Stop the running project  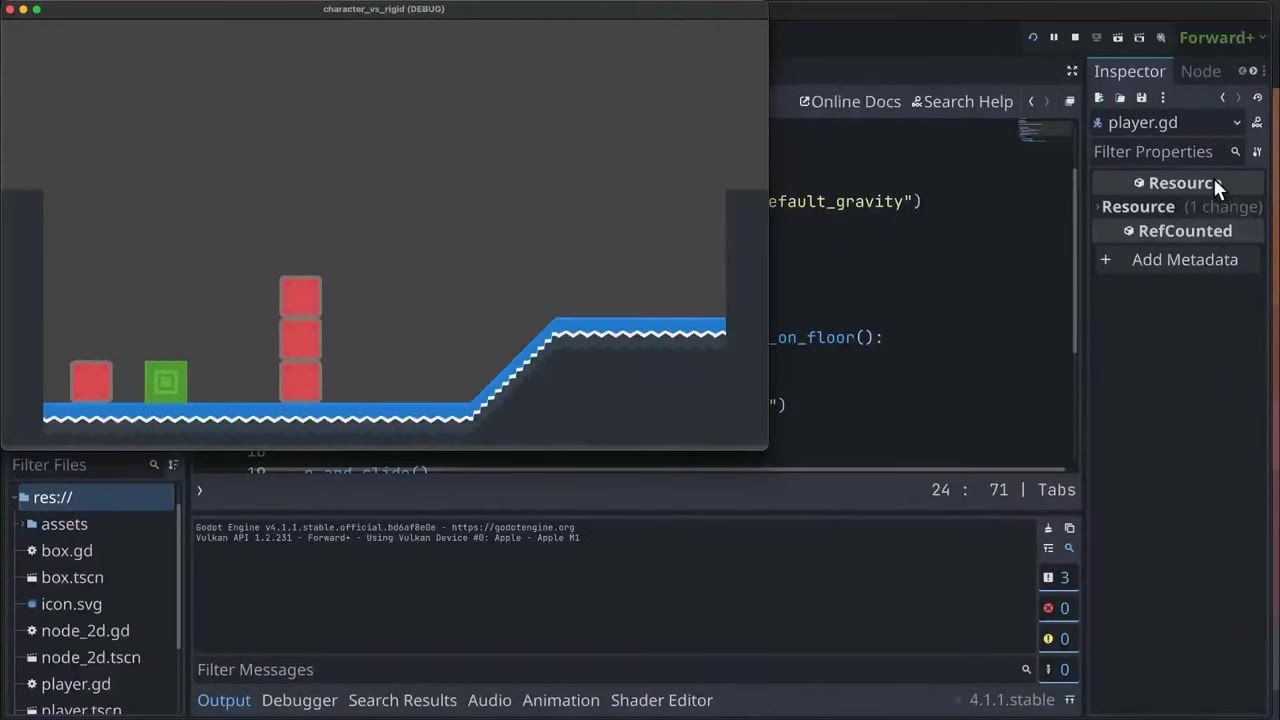click(1075, 38)
